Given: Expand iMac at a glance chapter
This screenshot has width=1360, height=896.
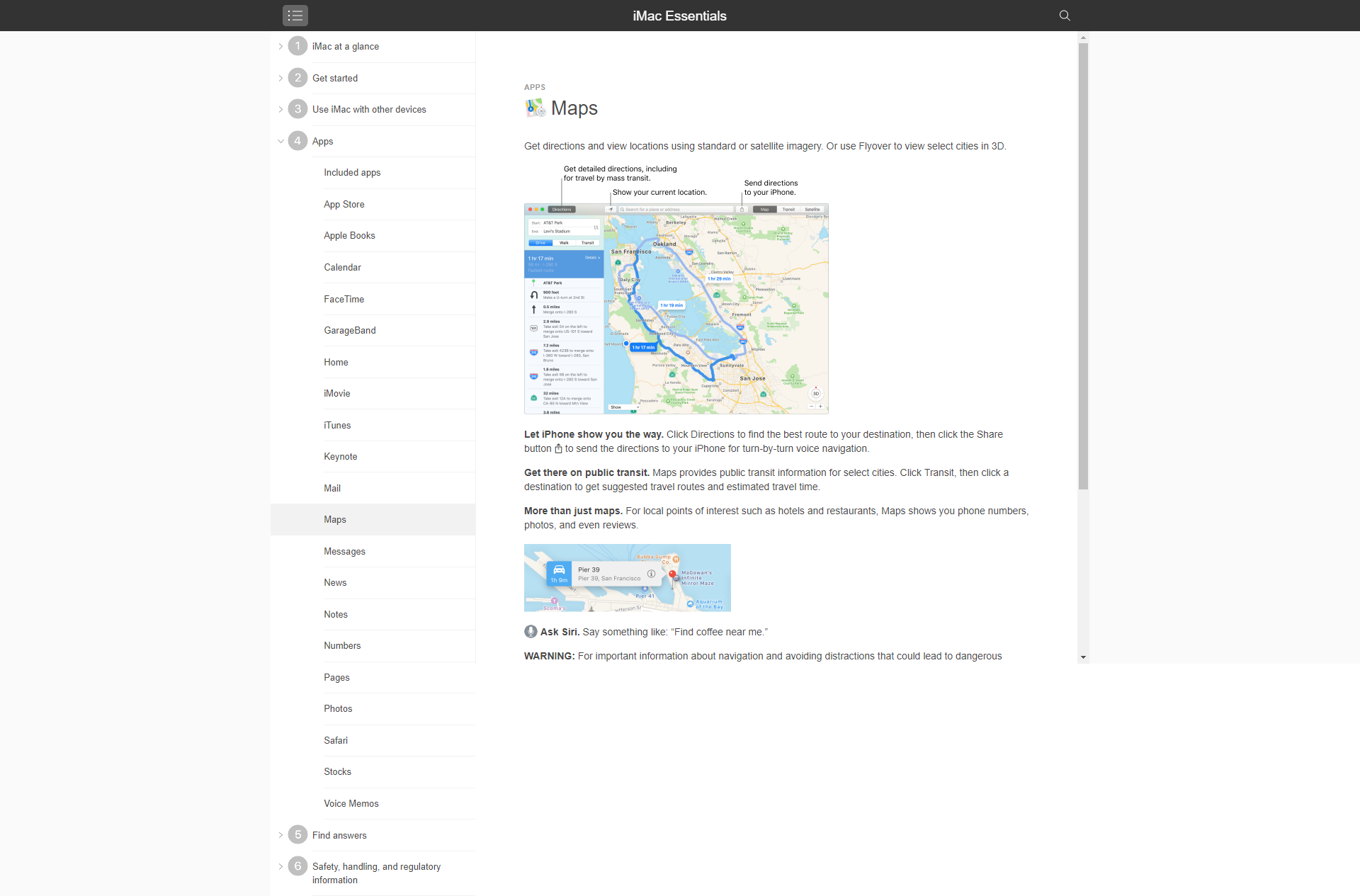Looking at the screenshot, I should coord(280,46).
